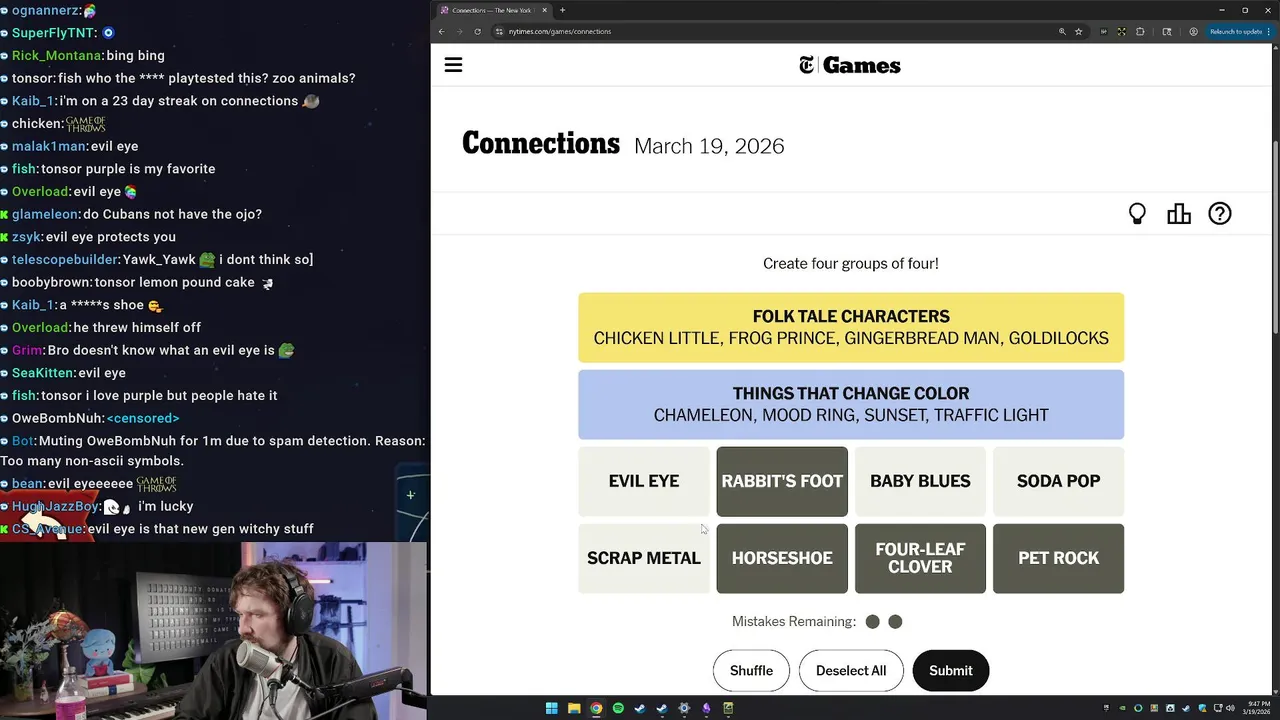The height and width of the screenshot is (720, 1280).
Task: Select the SCRAP METAL tile
Action: pyautogui.click(x=644, y=558)
